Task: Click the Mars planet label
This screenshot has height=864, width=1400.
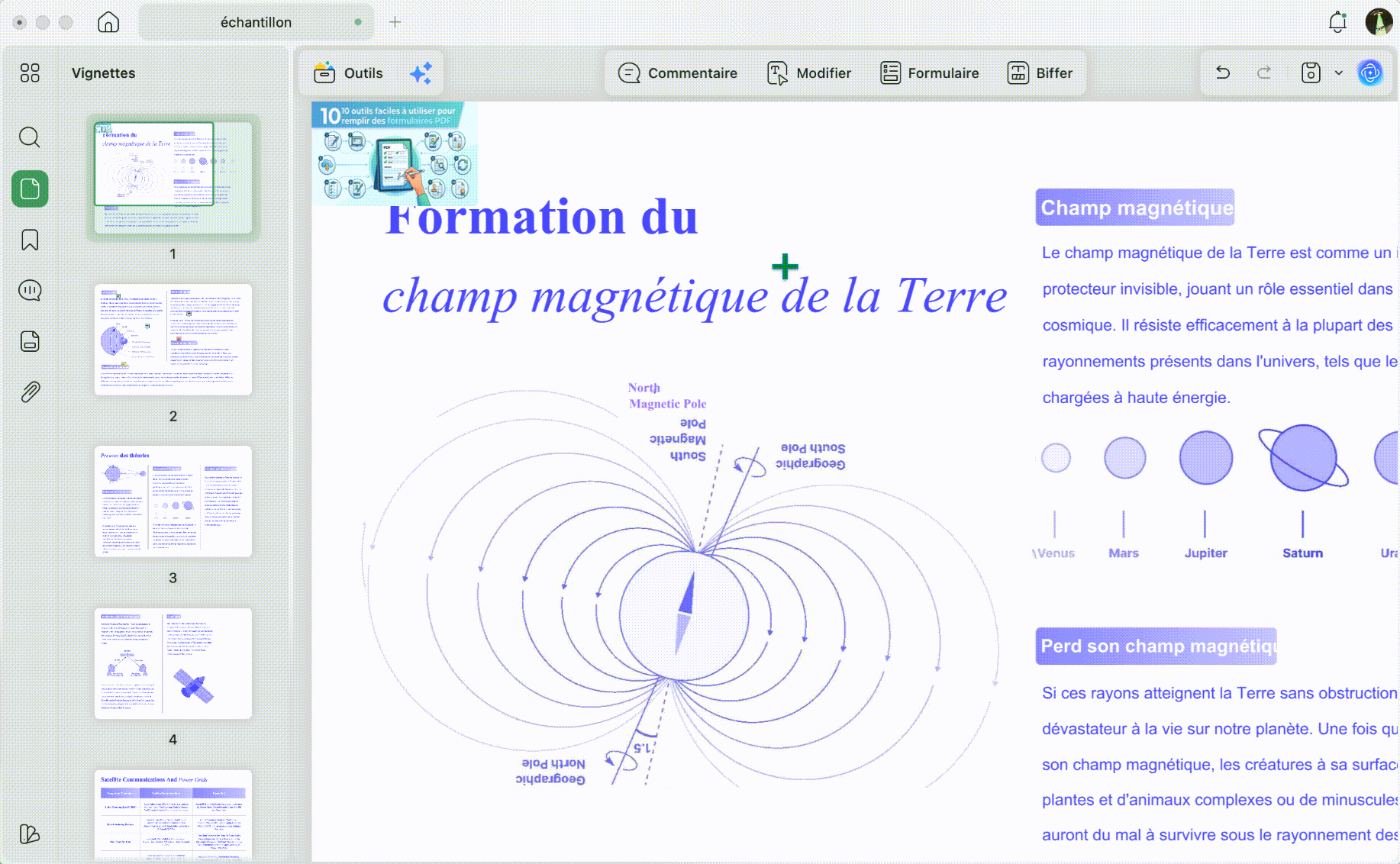Action: point(1123,553)
